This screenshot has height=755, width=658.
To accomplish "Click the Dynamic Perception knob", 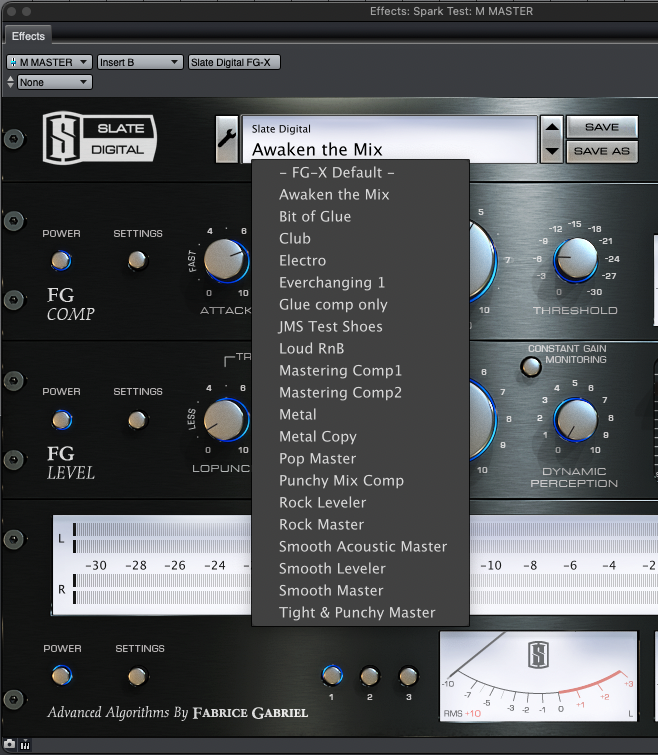I will click(575, 420).
